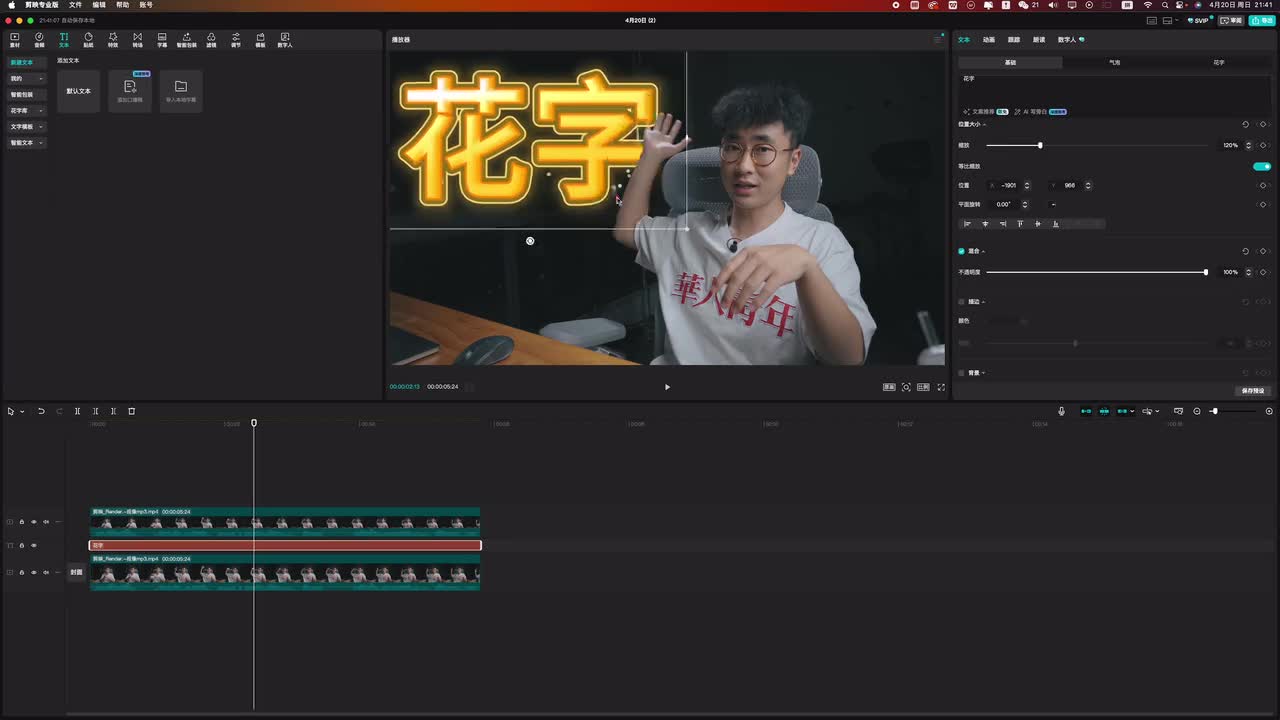Open the 贴纸 (Stickers) panel icon
1280x720 pixels.
click(x=88, y=40)
